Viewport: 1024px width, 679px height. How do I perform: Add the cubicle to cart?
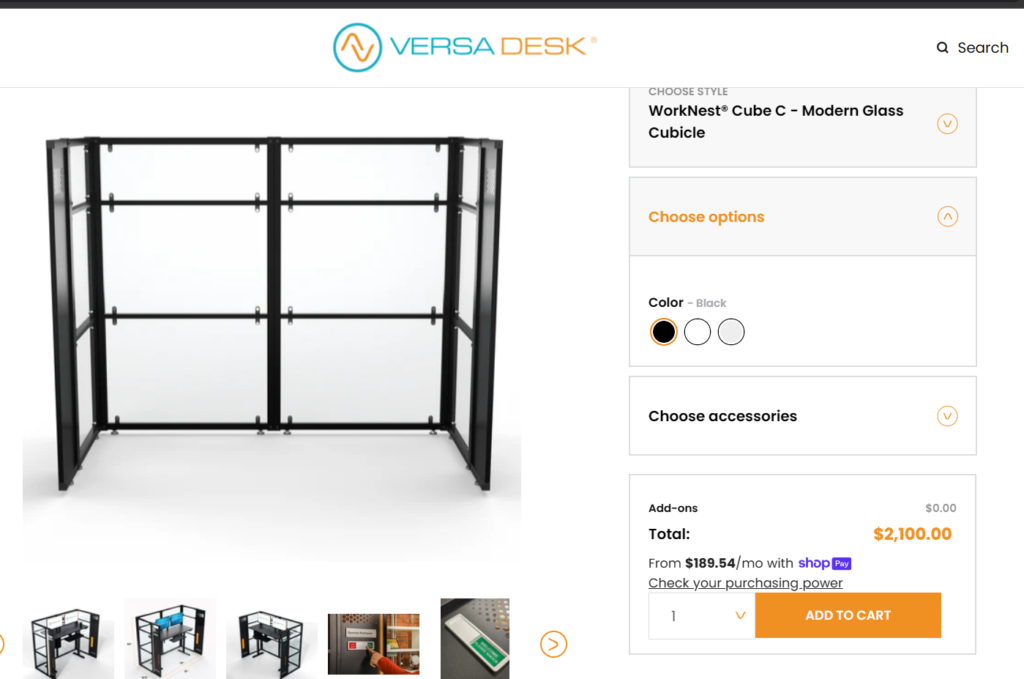pos(848,615)
